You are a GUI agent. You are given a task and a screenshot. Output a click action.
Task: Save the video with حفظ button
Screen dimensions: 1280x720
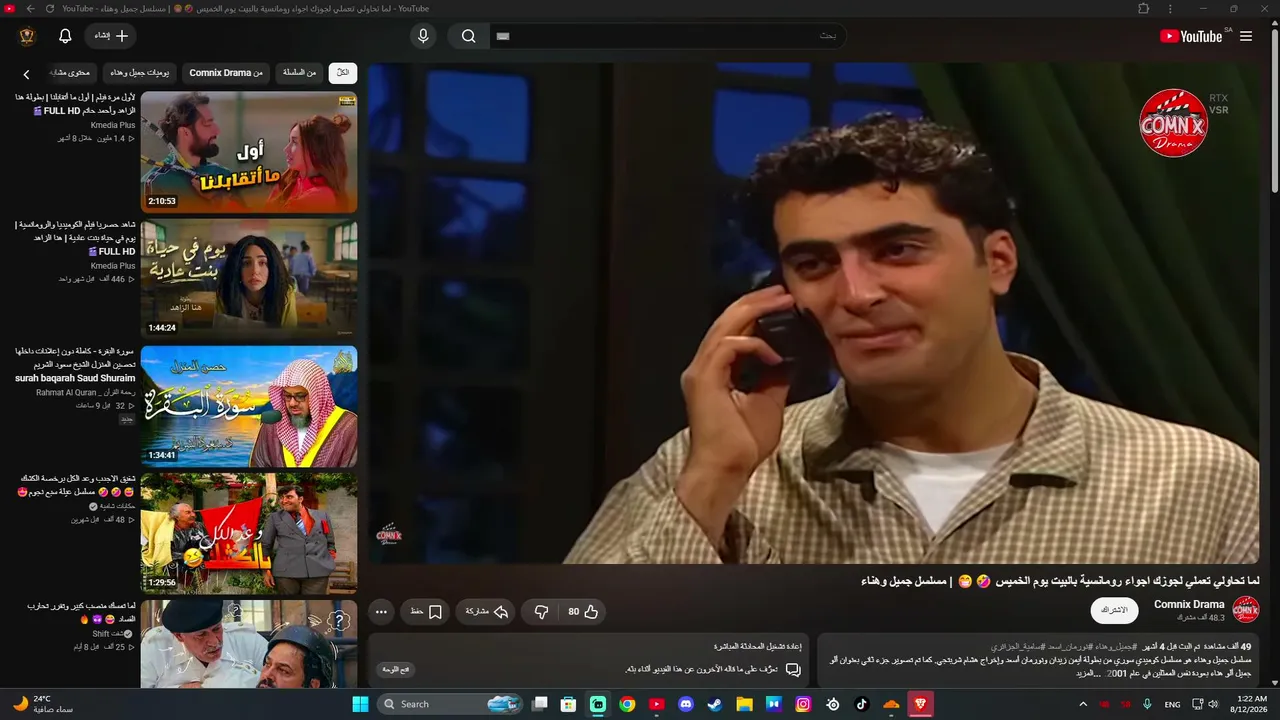click(426, 612)
